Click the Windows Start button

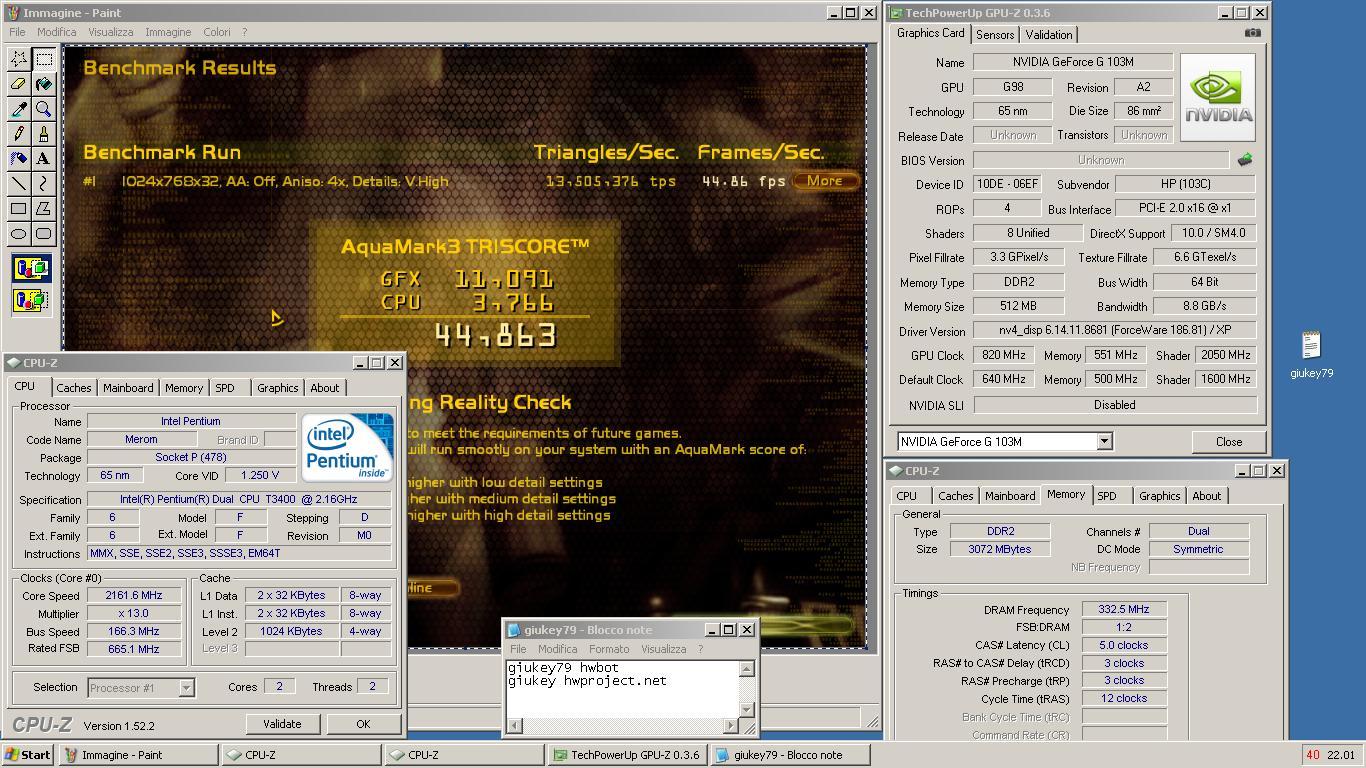tap(29, 755)
